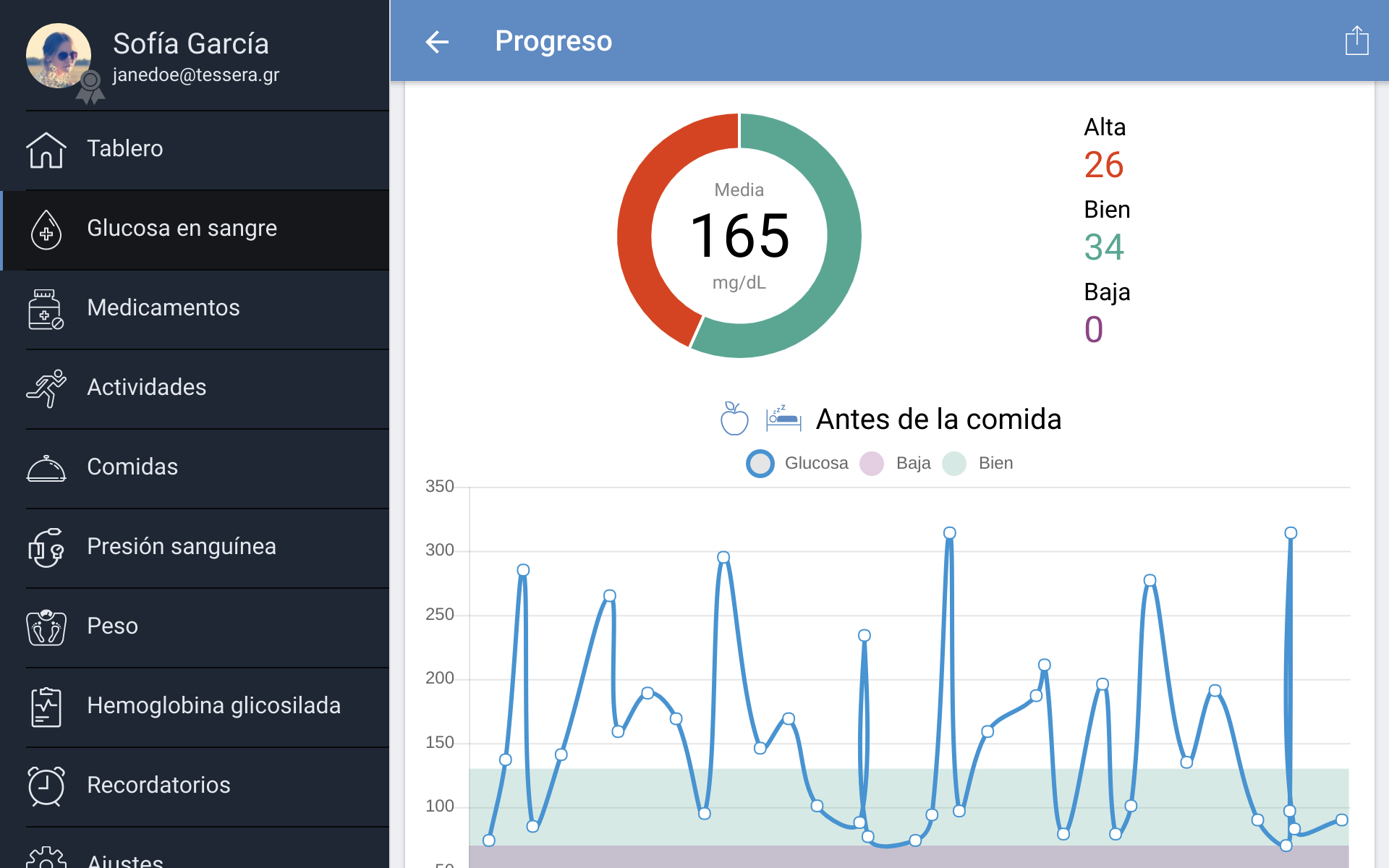
Task: Open Glucosa en sangre menu item
Action: click(182, 229)
